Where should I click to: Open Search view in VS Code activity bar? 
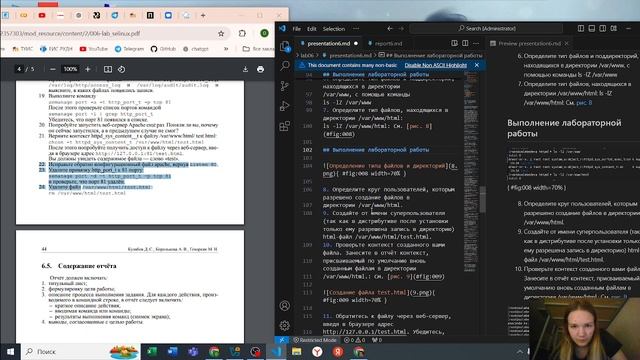tap(285, 66)
